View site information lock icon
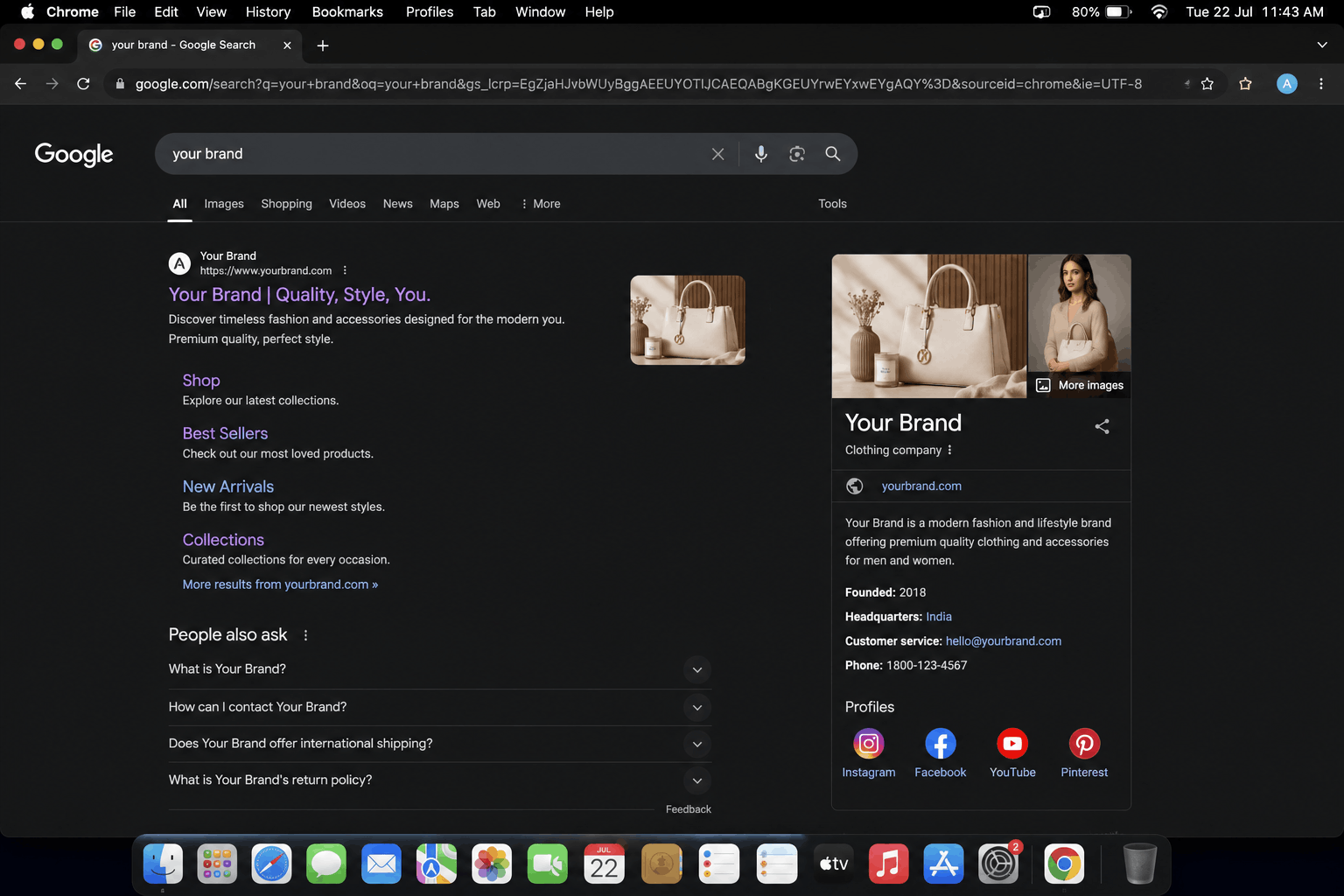This screenshot has width=1344, height=896. click(120, 84)
